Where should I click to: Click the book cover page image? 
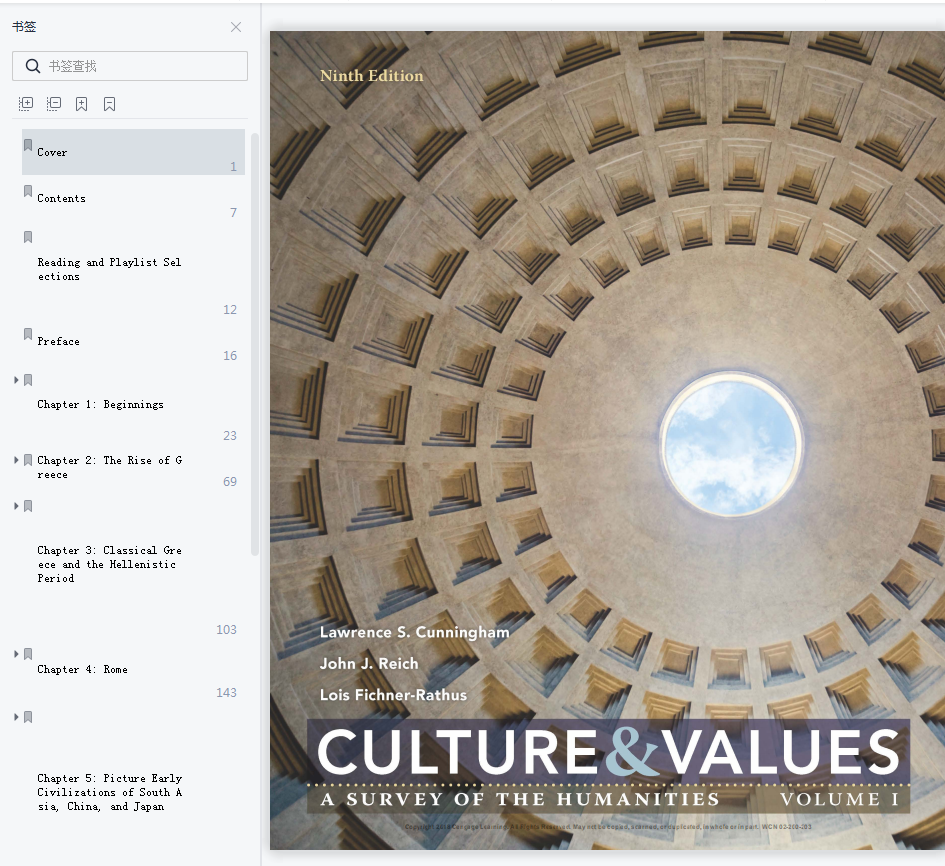coord(607,440)
